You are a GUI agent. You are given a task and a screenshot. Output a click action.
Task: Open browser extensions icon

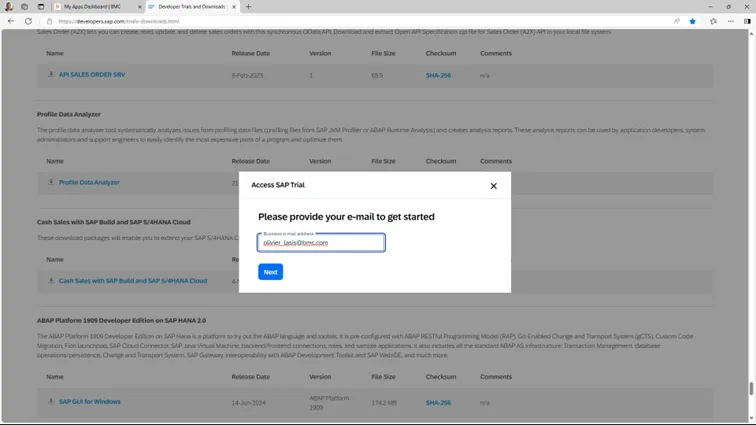(713, 21)
